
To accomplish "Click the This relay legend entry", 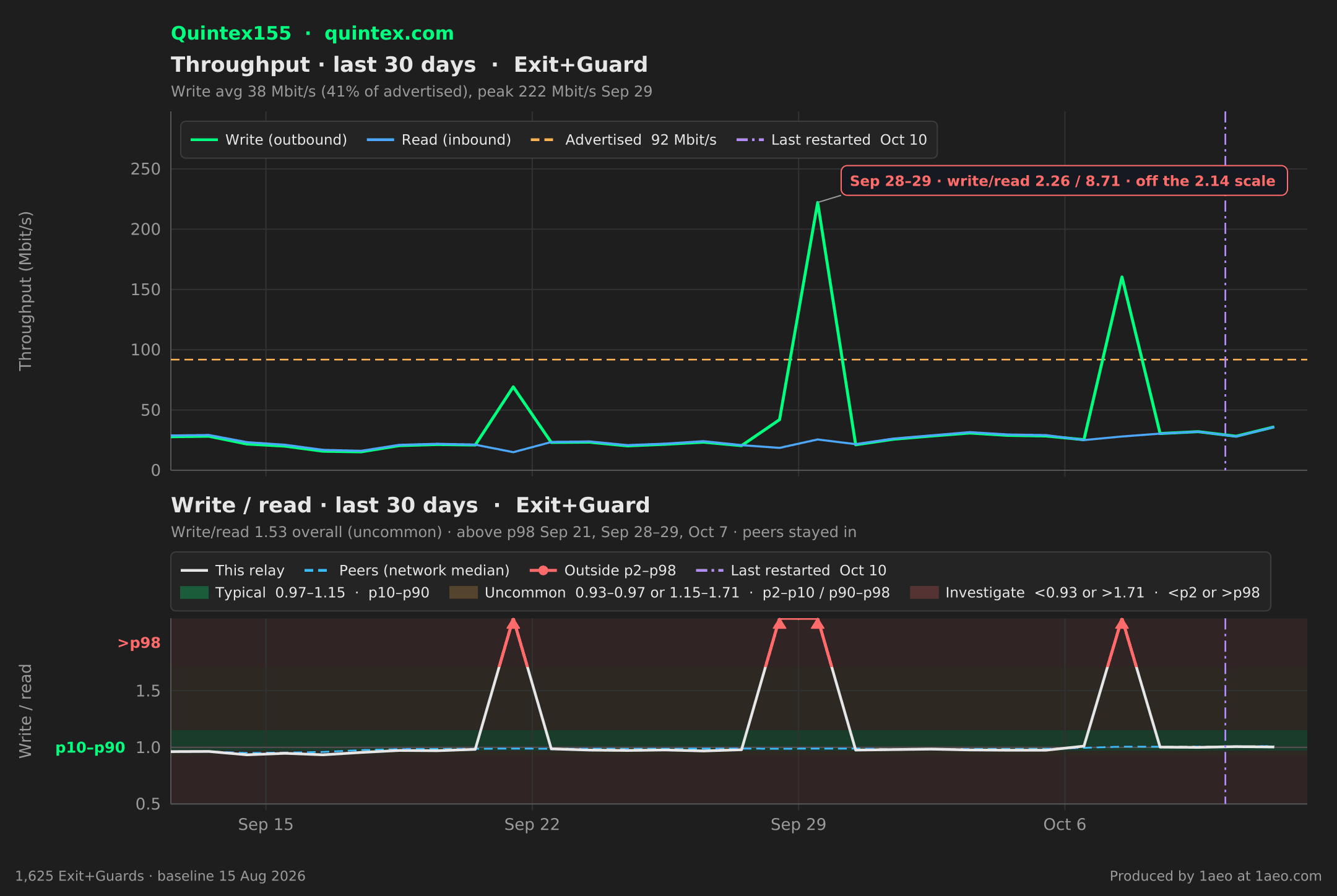I will coord(232,571).
